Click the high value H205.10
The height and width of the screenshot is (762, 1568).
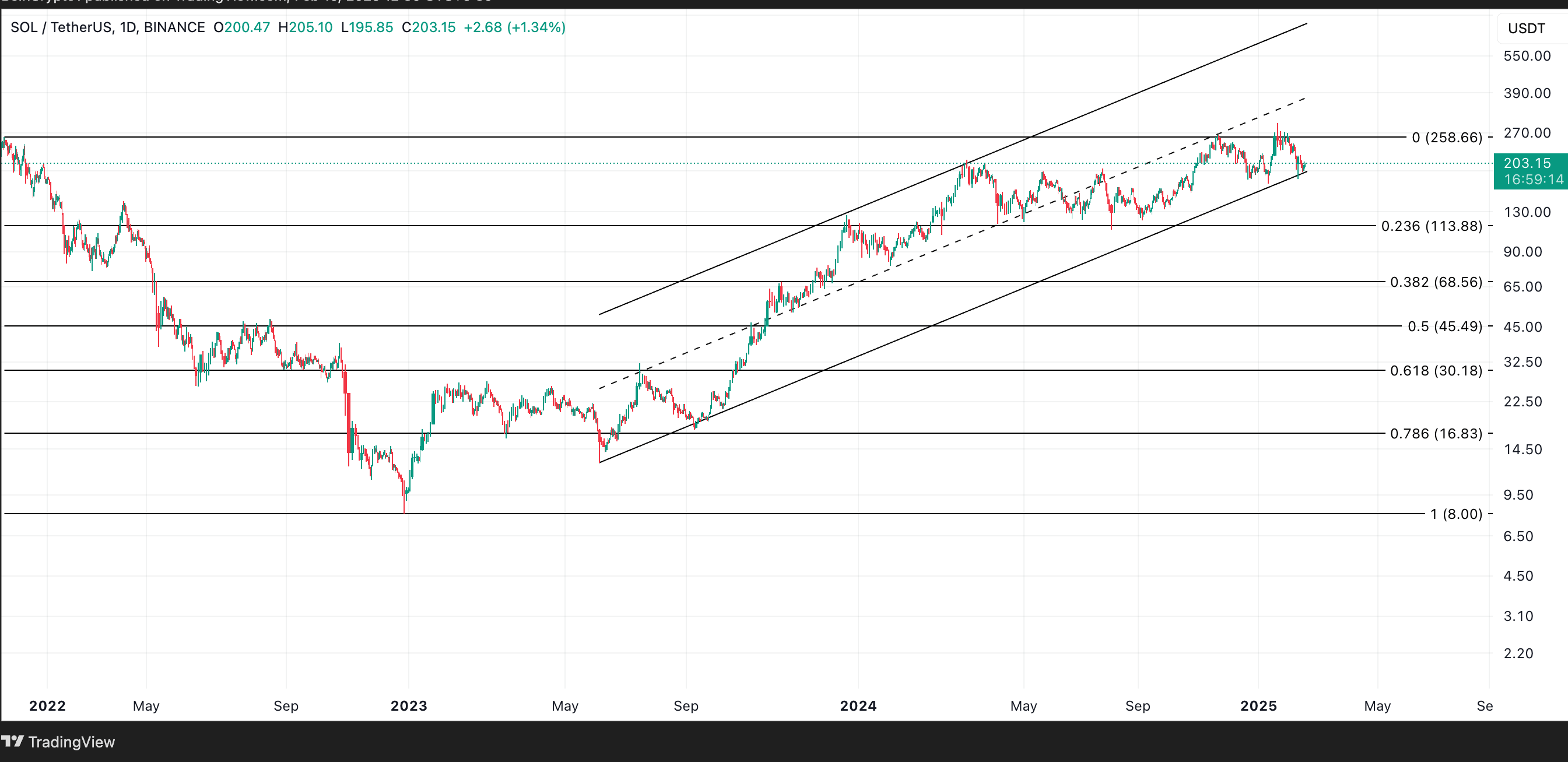click(306, 27)
